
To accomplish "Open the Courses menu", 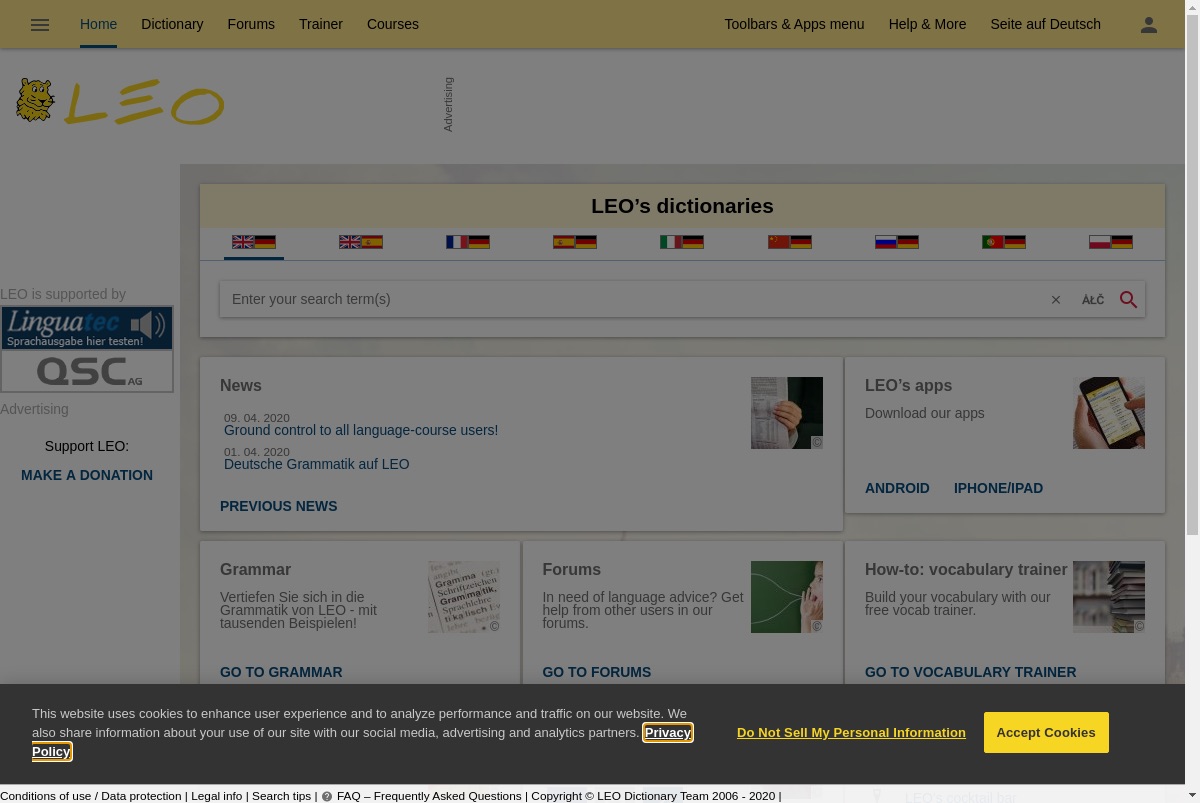I will pos(393,24).
